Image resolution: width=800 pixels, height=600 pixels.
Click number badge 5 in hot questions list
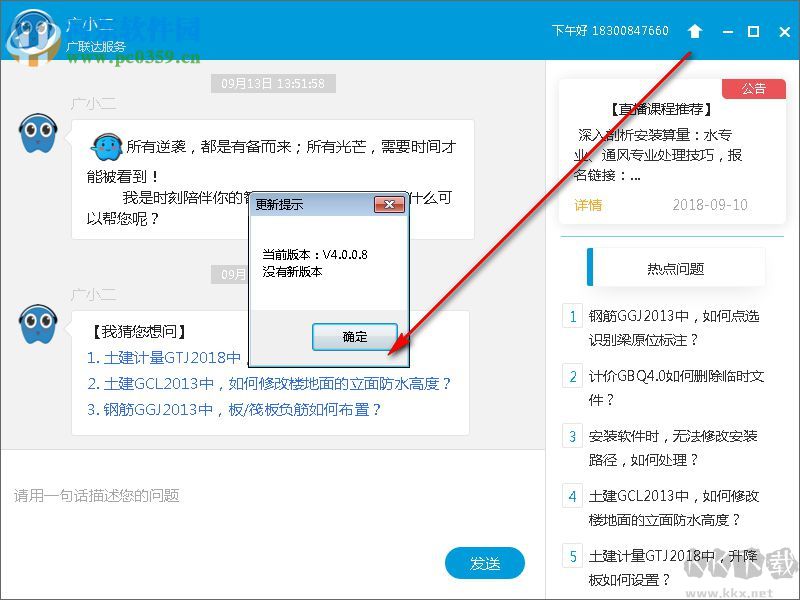tap(572, 556)
